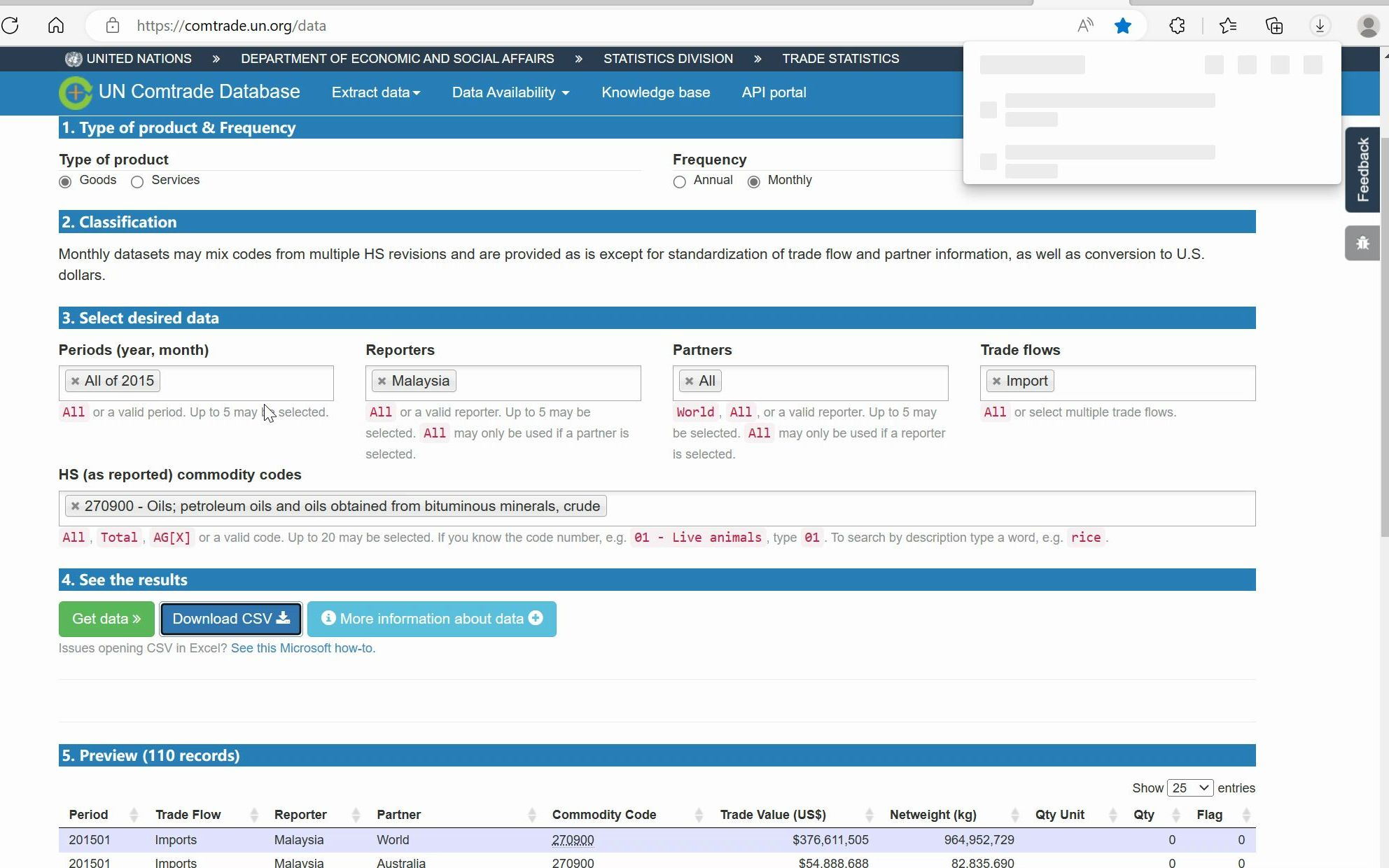This screenshot has width=1389, height=868.
Task: Expand the Data Availability menu
Action: [x=510, y=92]
